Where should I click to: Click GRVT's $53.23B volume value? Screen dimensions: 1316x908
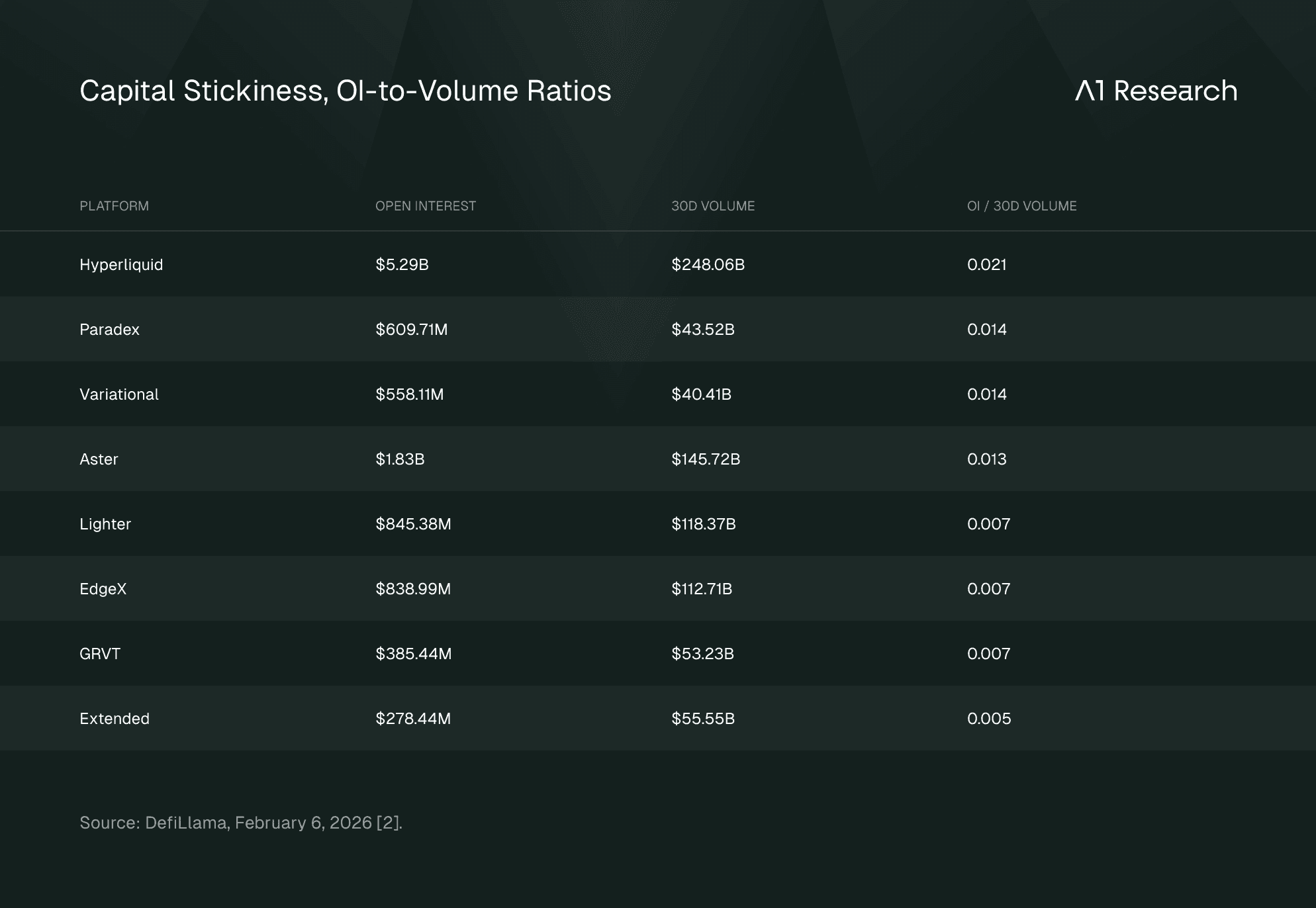click(702, 654)
